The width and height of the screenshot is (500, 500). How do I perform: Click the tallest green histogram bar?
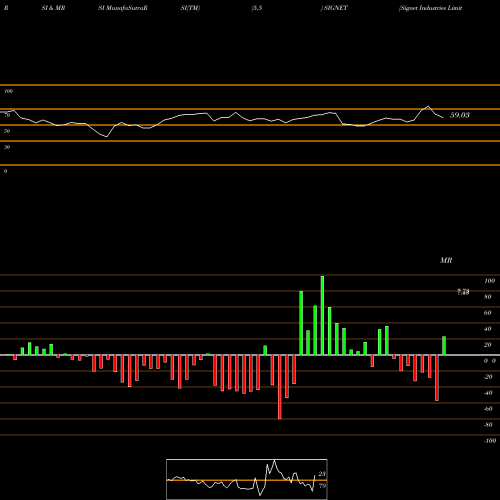[x=322, y=315]
